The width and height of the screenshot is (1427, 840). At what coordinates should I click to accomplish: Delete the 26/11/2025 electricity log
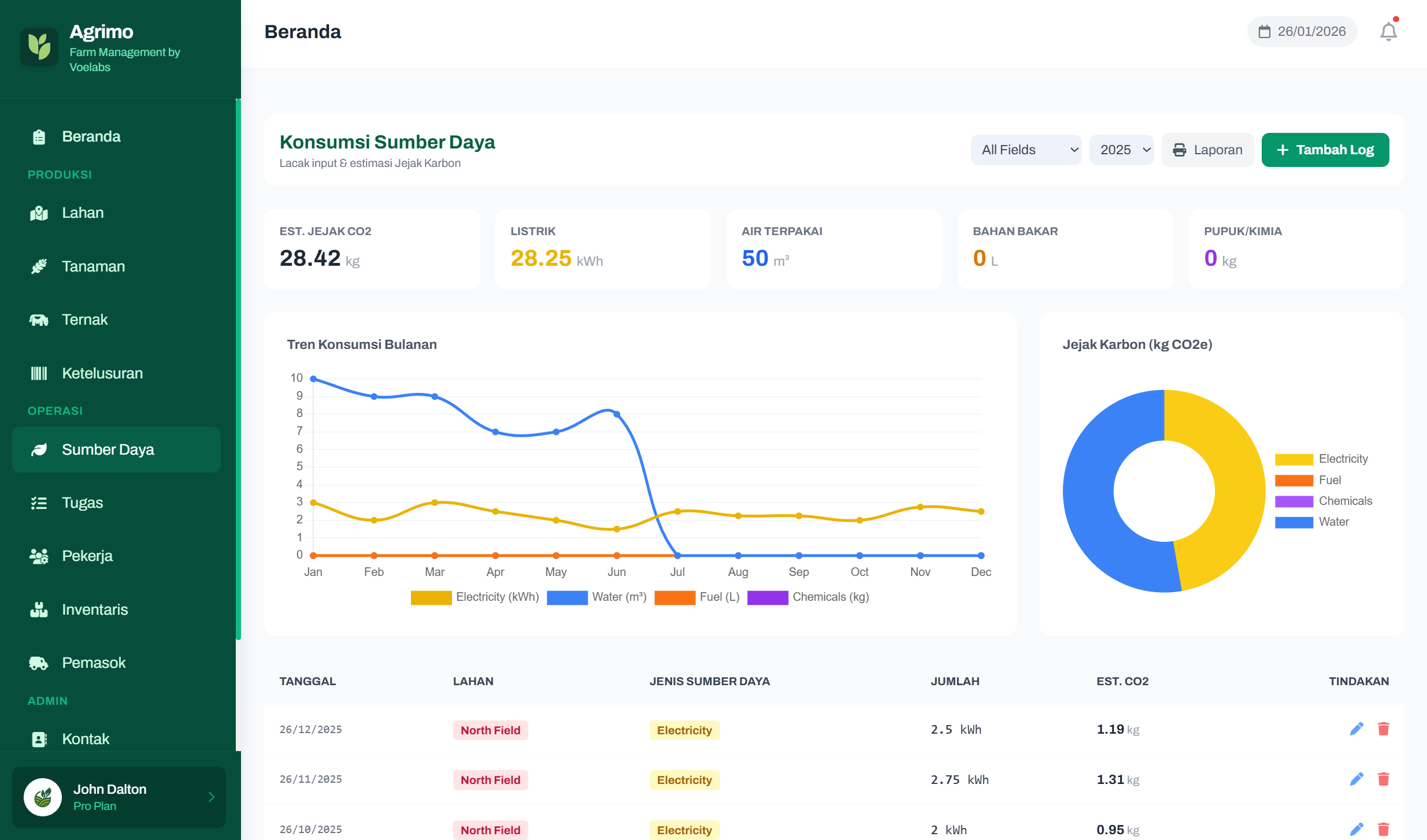point(1384,779)
